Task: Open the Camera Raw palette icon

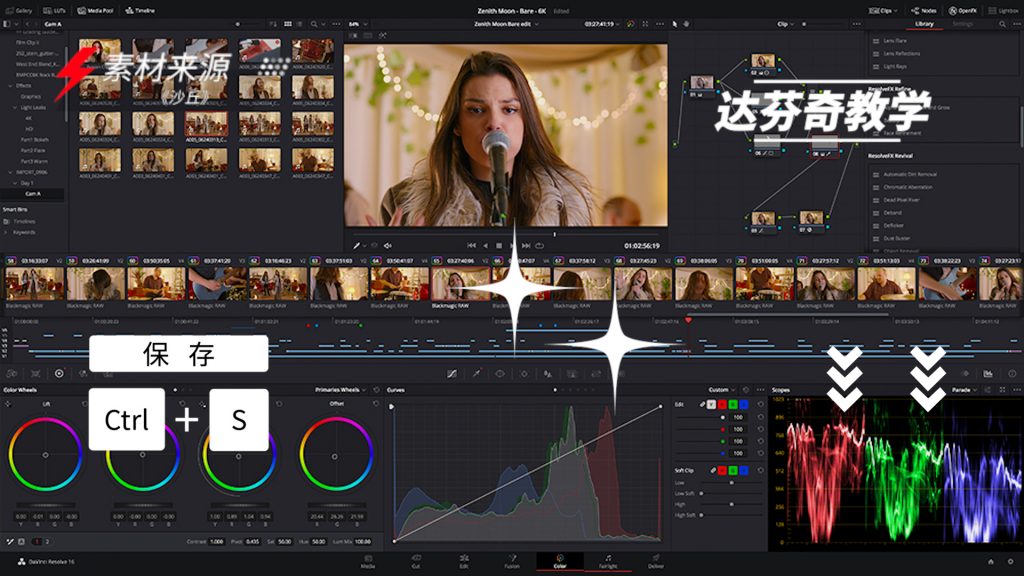Action: coord(12,374)
